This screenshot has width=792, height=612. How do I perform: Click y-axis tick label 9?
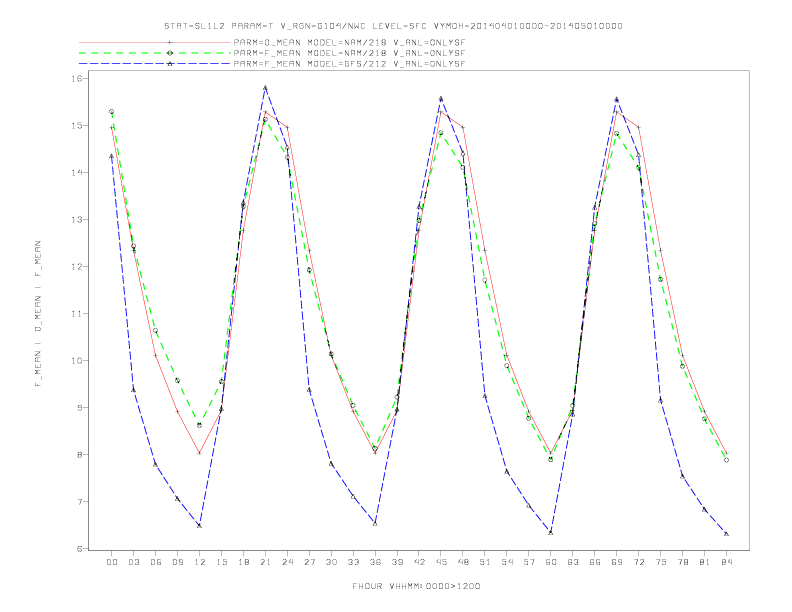click(80, 407)
